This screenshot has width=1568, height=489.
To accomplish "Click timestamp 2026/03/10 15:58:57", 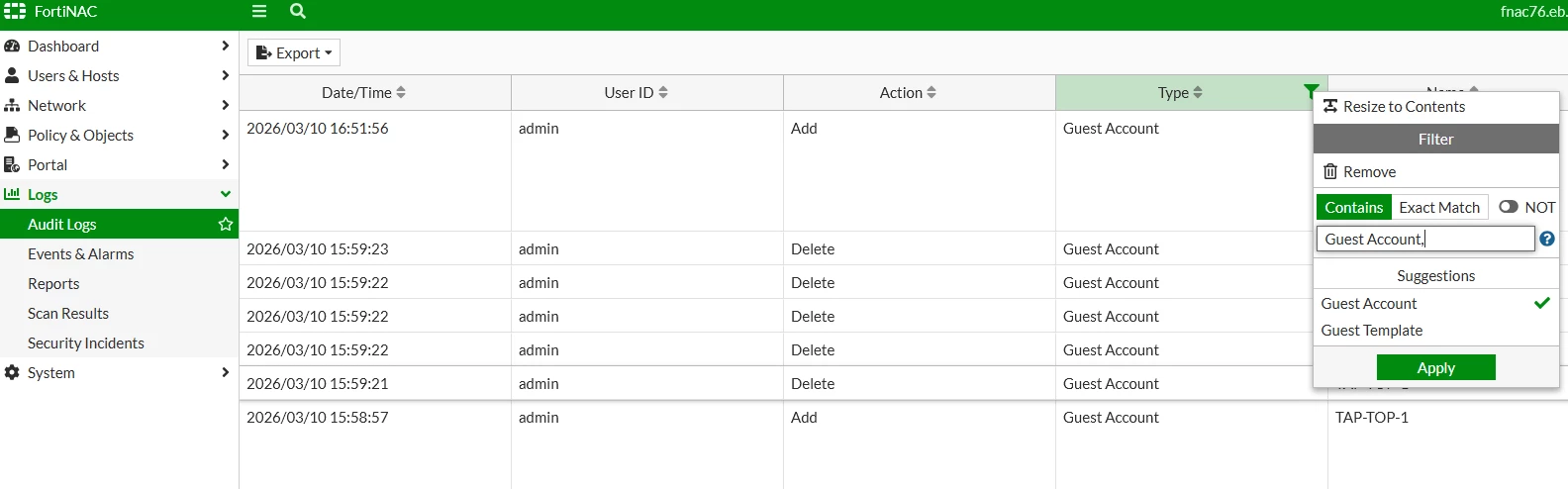I will [318, 417].
